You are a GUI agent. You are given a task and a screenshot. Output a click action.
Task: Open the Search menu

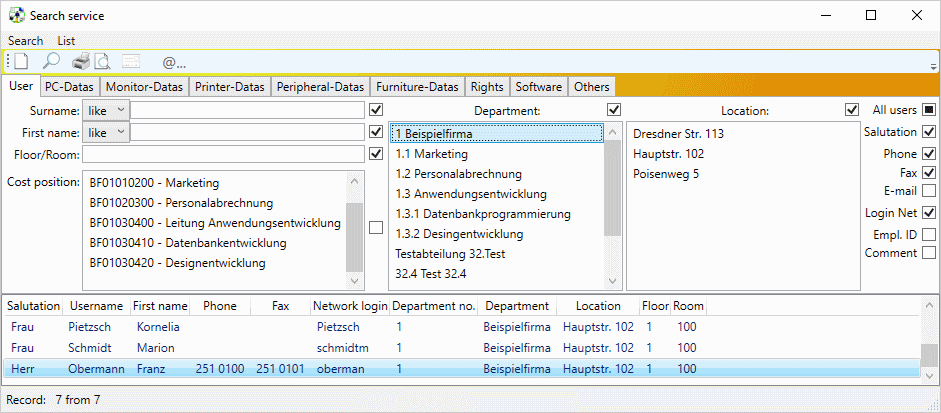[x=26, y=41]
